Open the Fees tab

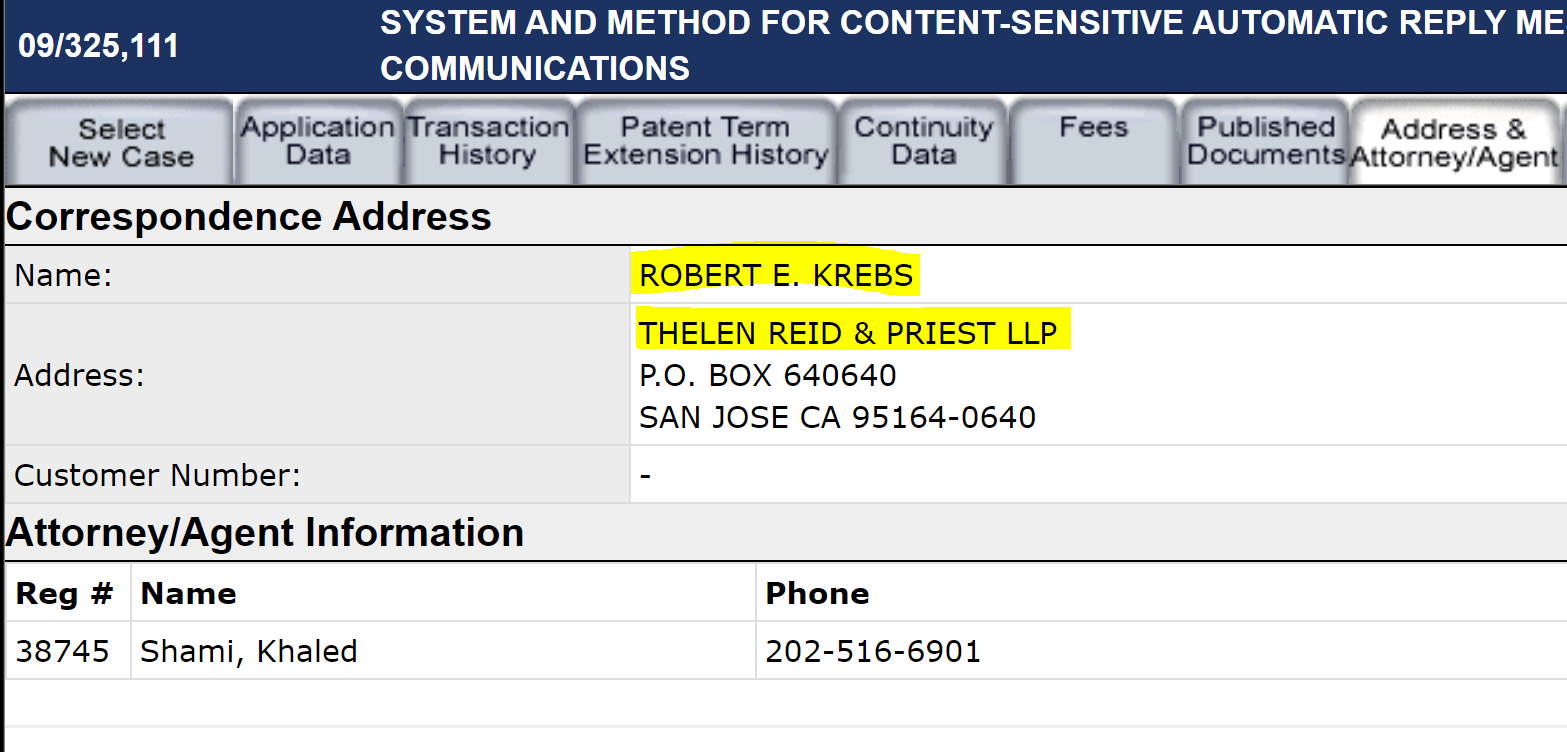pos(1093,142)
